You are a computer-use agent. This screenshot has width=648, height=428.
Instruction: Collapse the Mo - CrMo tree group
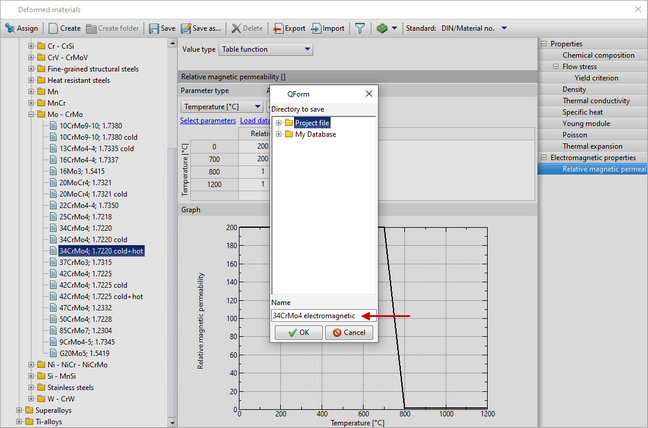[31, 114]
